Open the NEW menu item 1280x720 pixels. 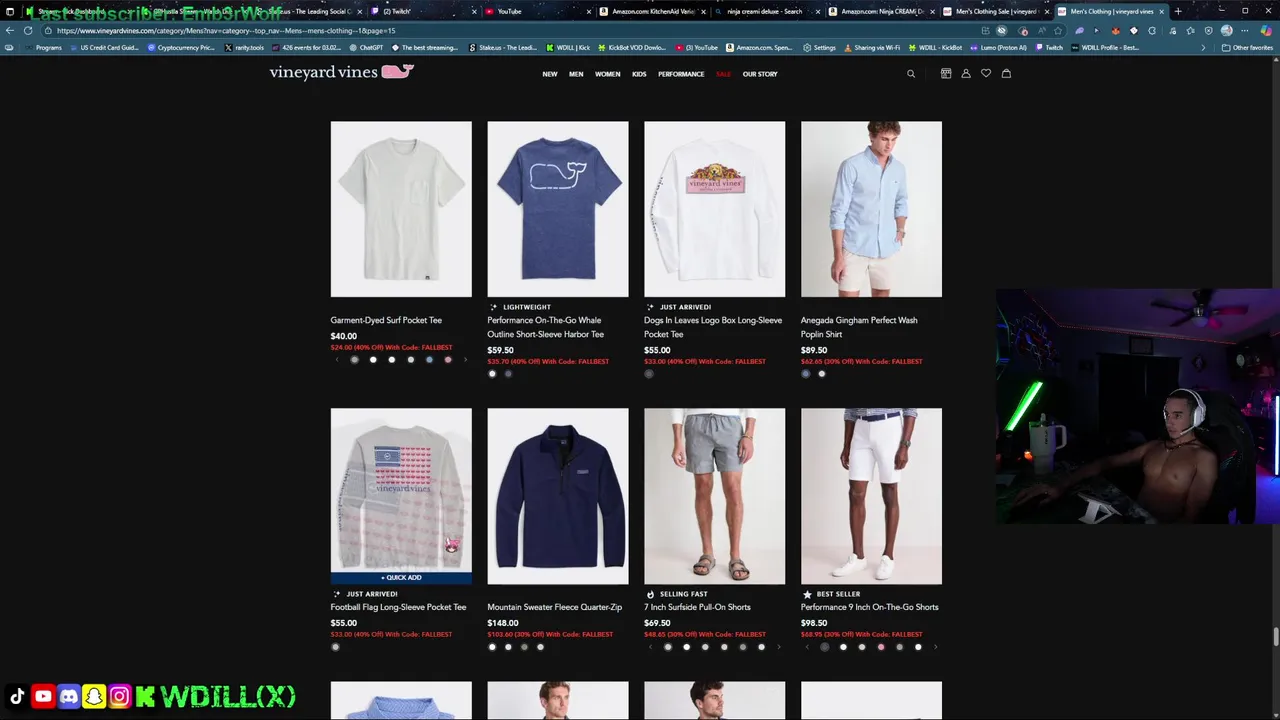click(x=550, y=74)
